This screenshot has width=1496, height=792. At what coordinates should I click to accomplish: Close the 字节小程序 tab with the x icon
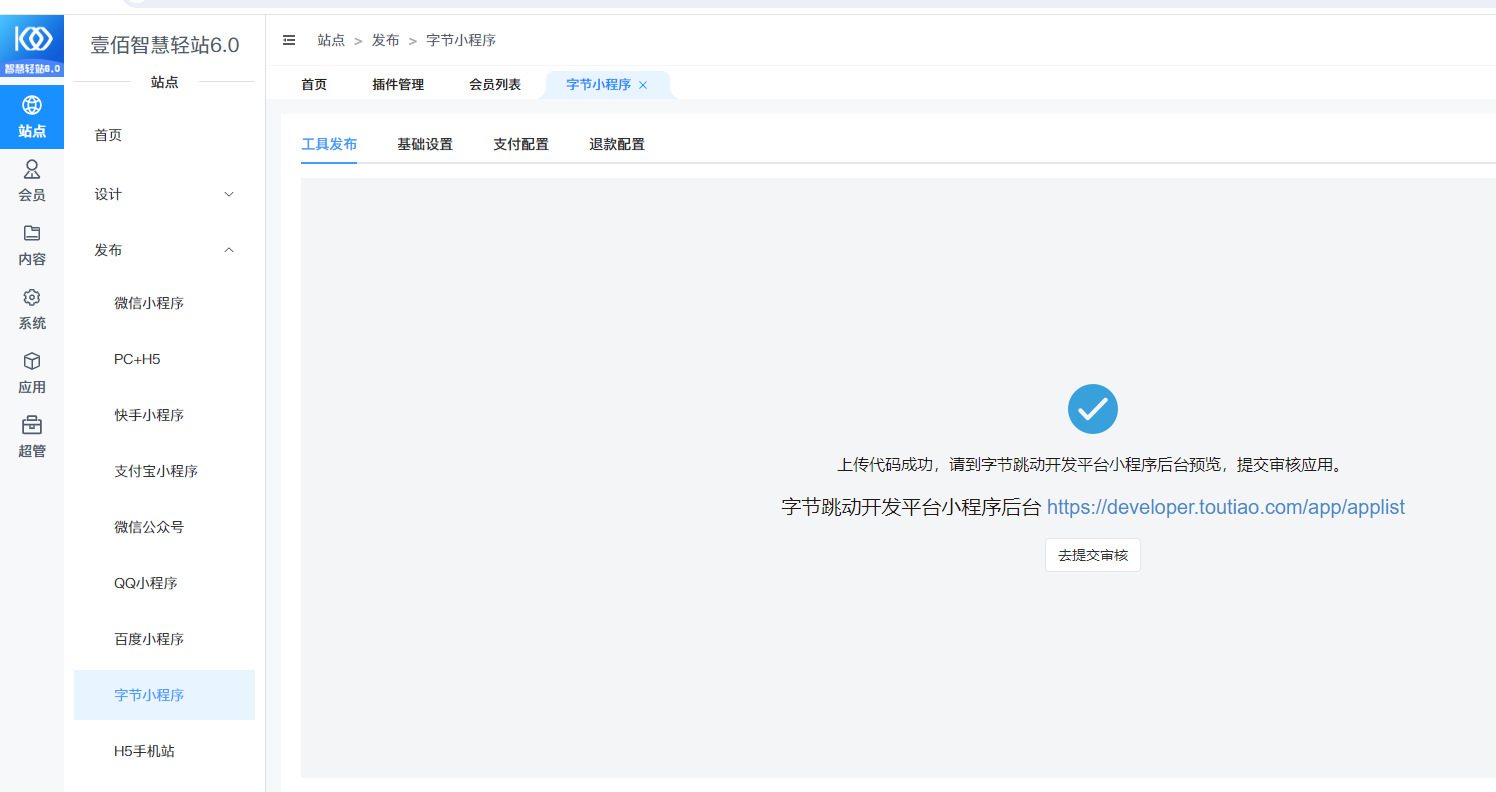coord(643,85)
